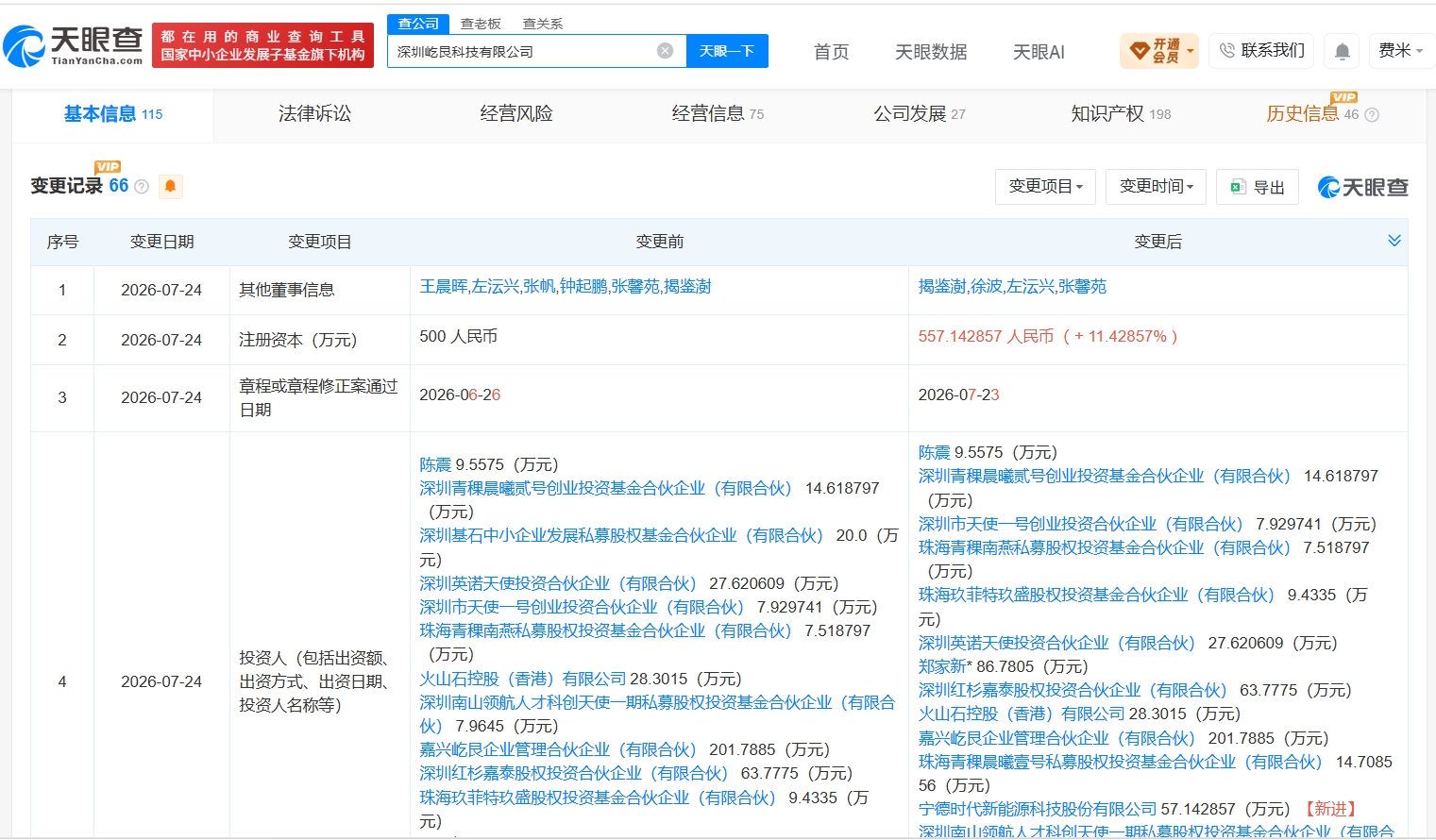1436x840 pixels.
Task: Open 天眼AI in the top navigation
Action: coord(1039,52)
